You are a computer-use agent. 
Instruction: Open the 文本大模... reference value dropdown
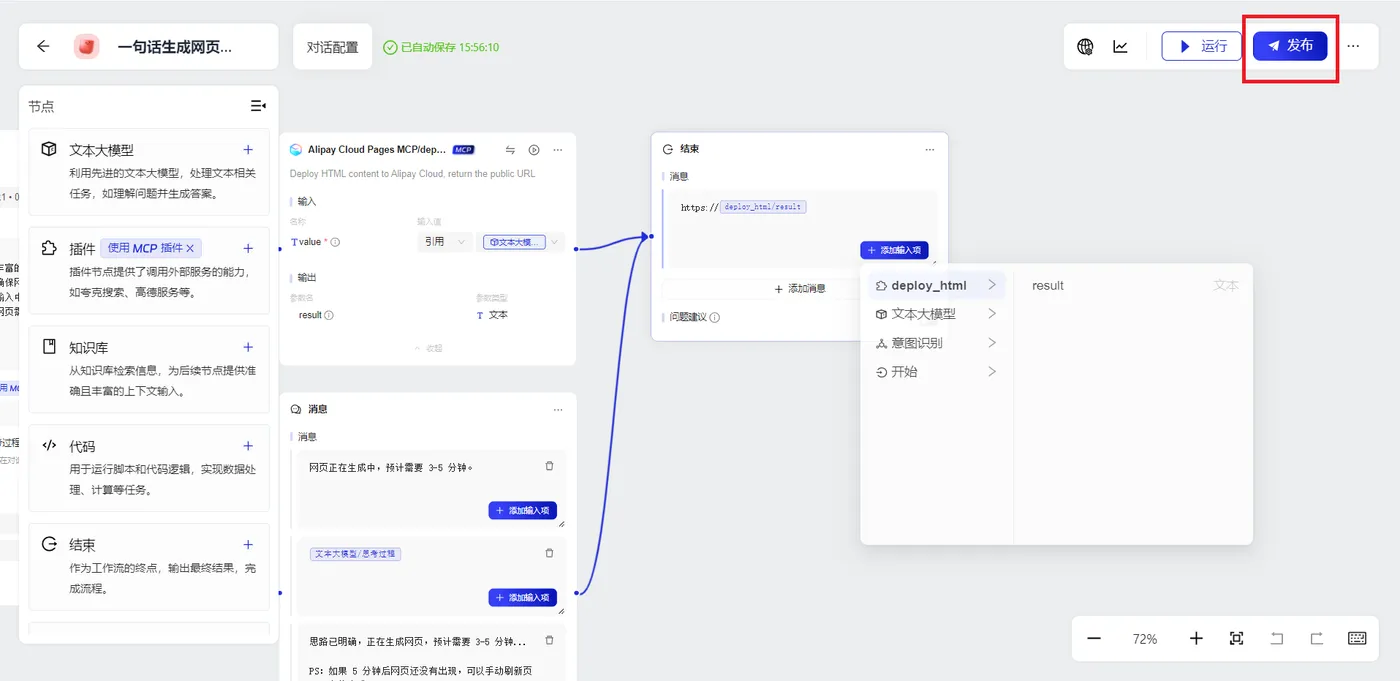click(522, 242)
